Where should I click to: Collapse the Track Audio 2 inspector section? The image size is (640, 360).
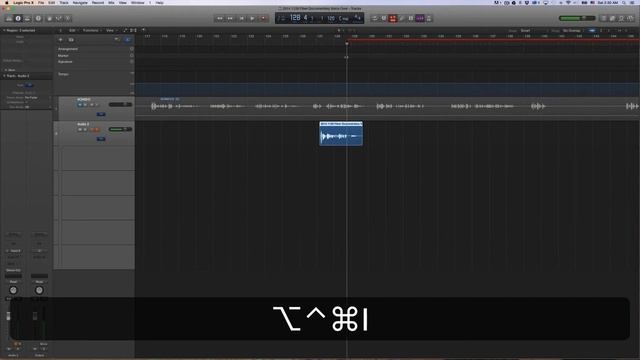(4, 76)
